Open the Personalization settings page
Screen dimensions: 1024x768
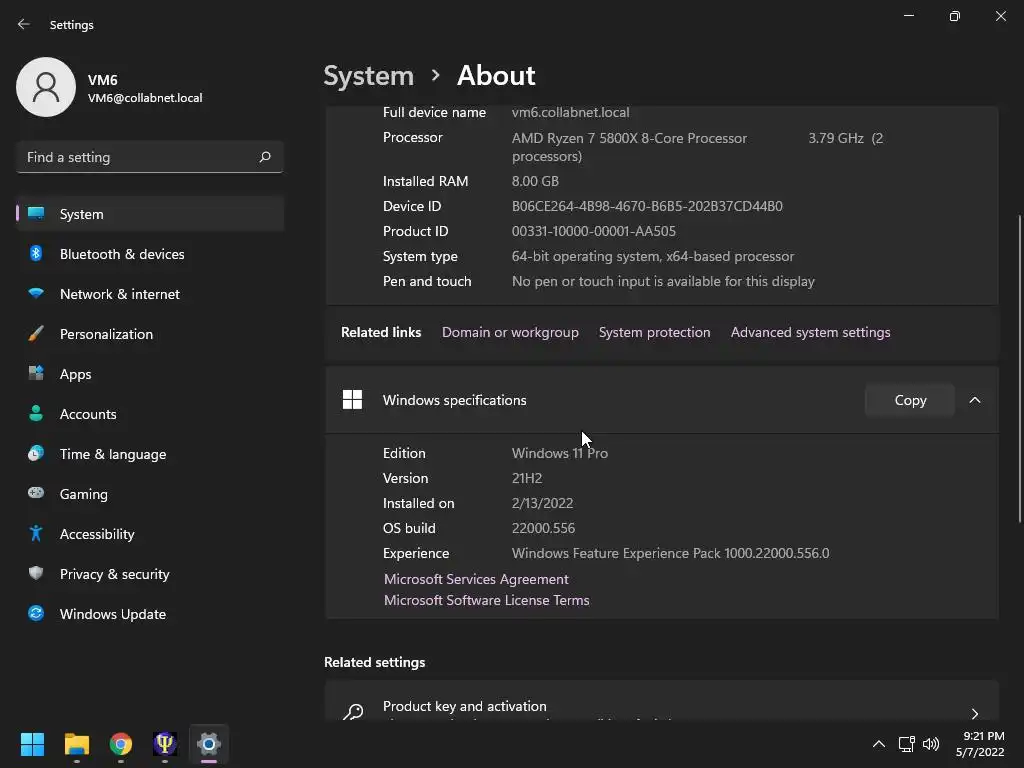150,334
